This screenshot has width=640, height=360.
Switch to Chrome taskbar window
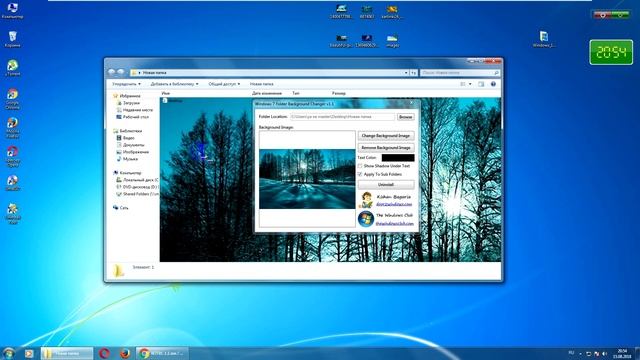click(x=162, y=353)
